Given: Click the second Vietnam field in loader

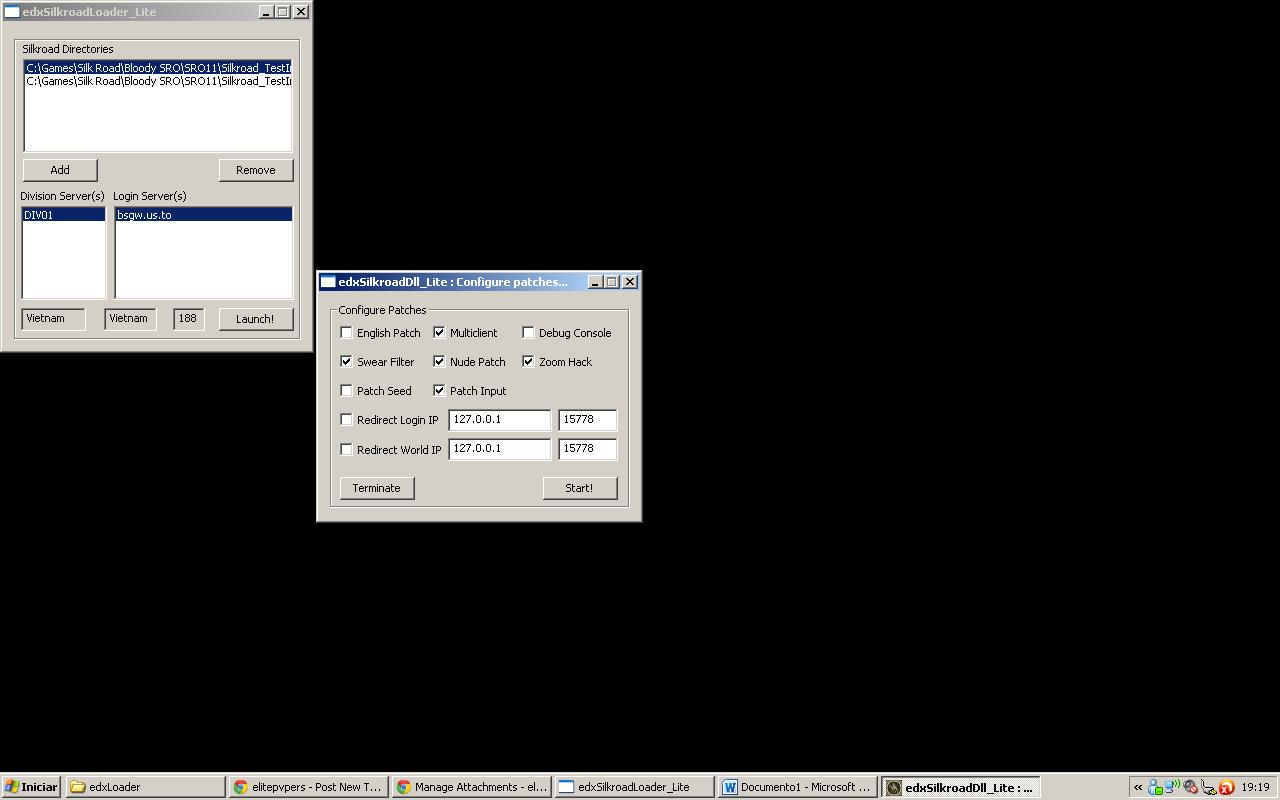Looking at the screenshot, I should pyautogui.click(x=131, y=319).
